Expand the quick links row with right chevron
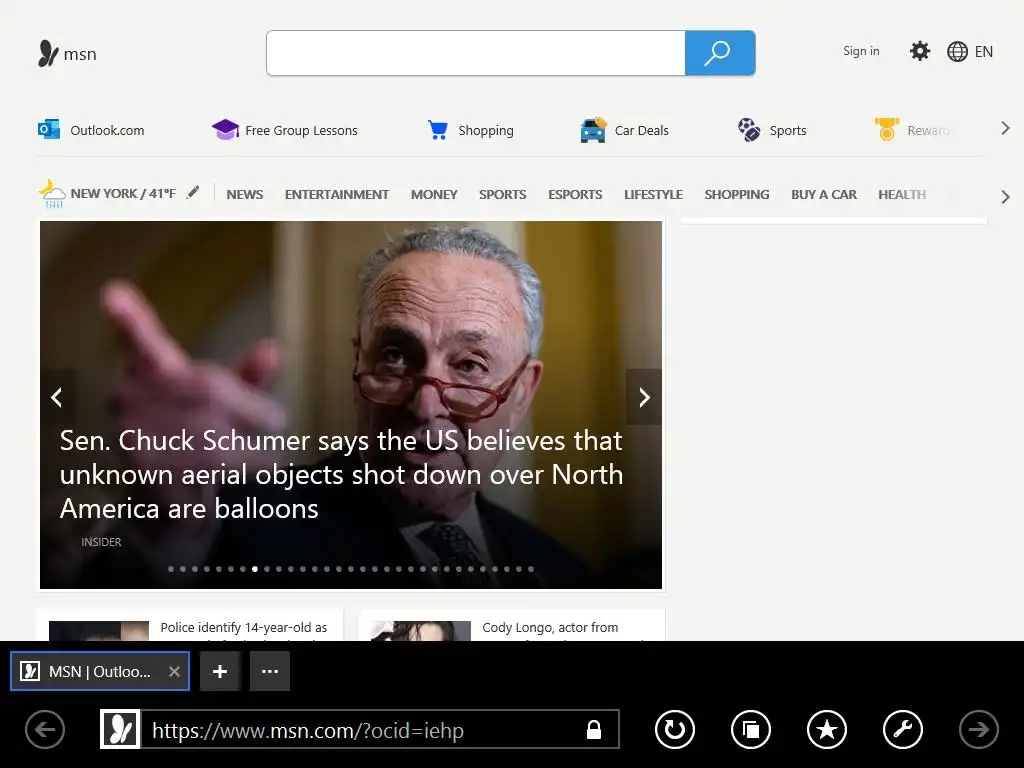 click(x=1006, y=129)
